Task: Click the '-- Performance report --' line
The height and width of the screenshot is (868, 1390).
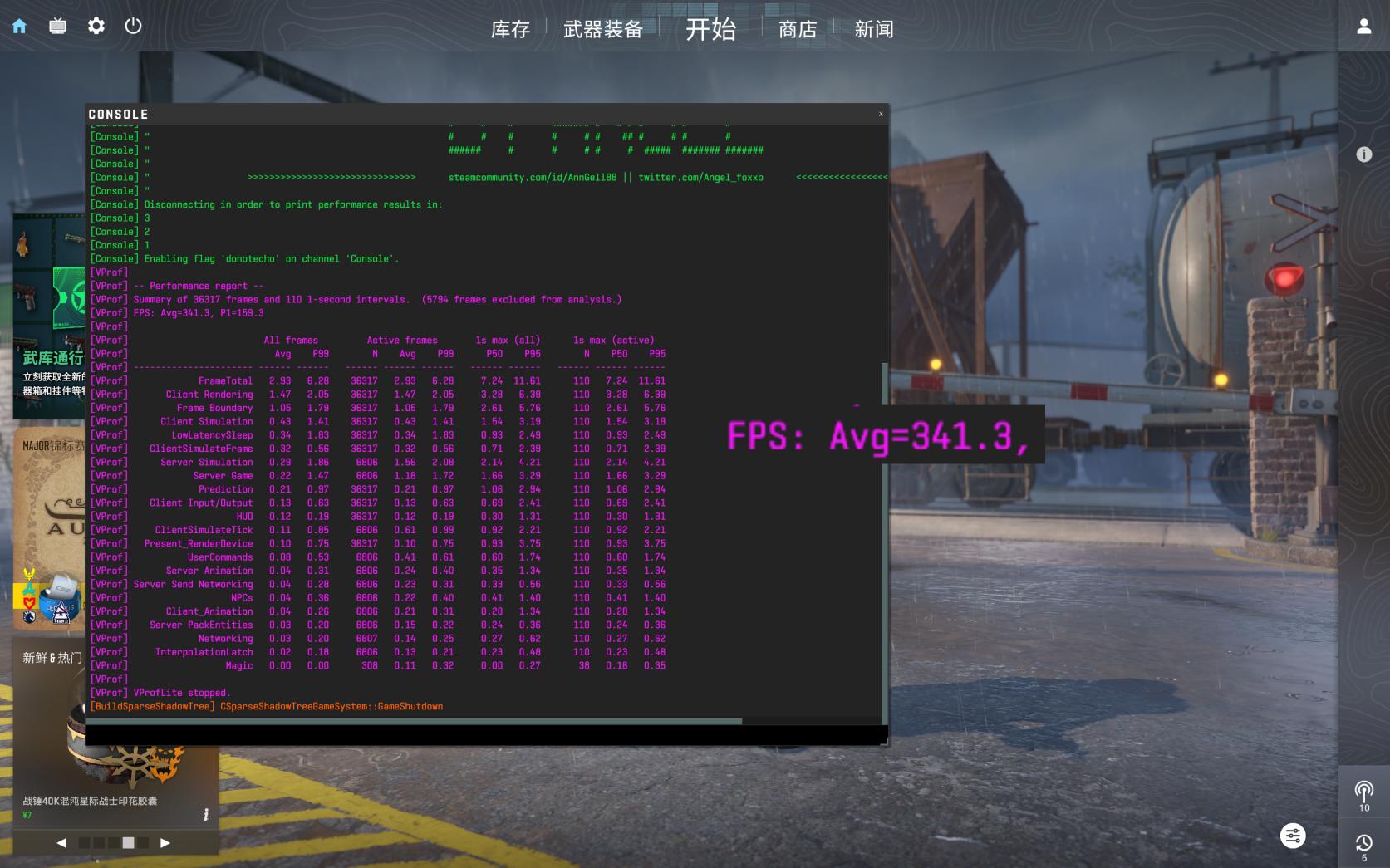Action: 199,286
